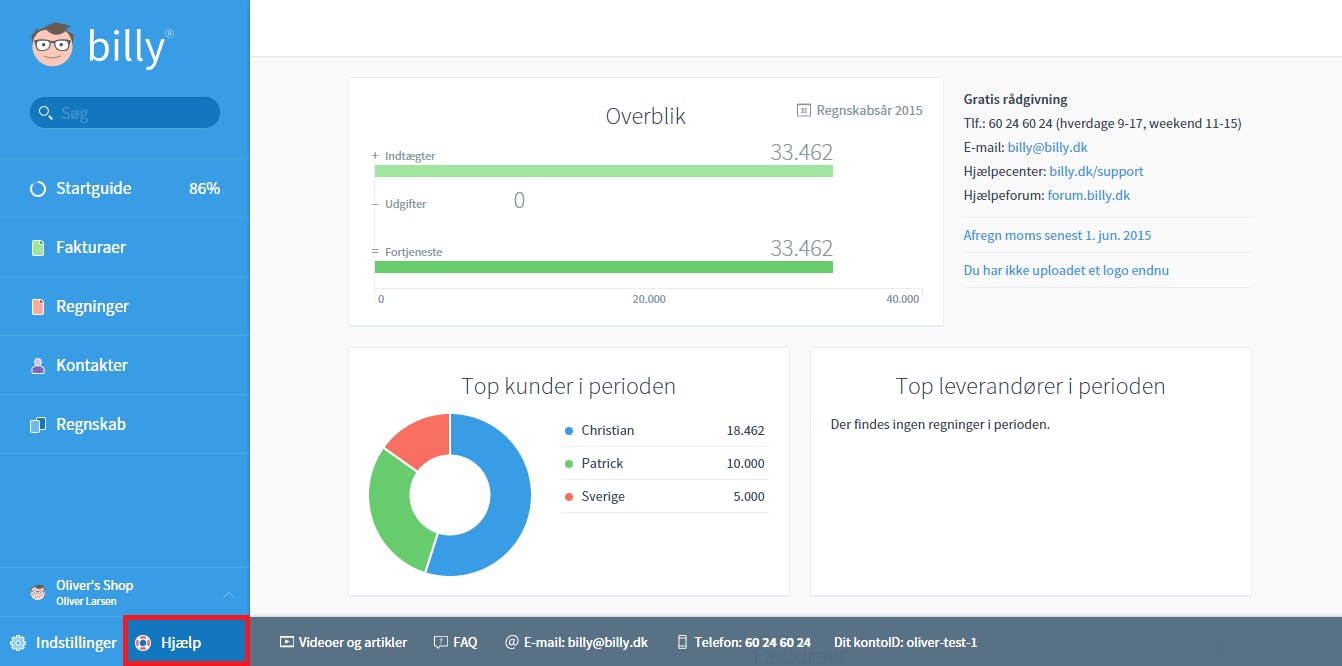Click the calendar icon beside Regnskabsår 2015
1342x666 pixels.
pyautogui.click(x=803, y=110)
